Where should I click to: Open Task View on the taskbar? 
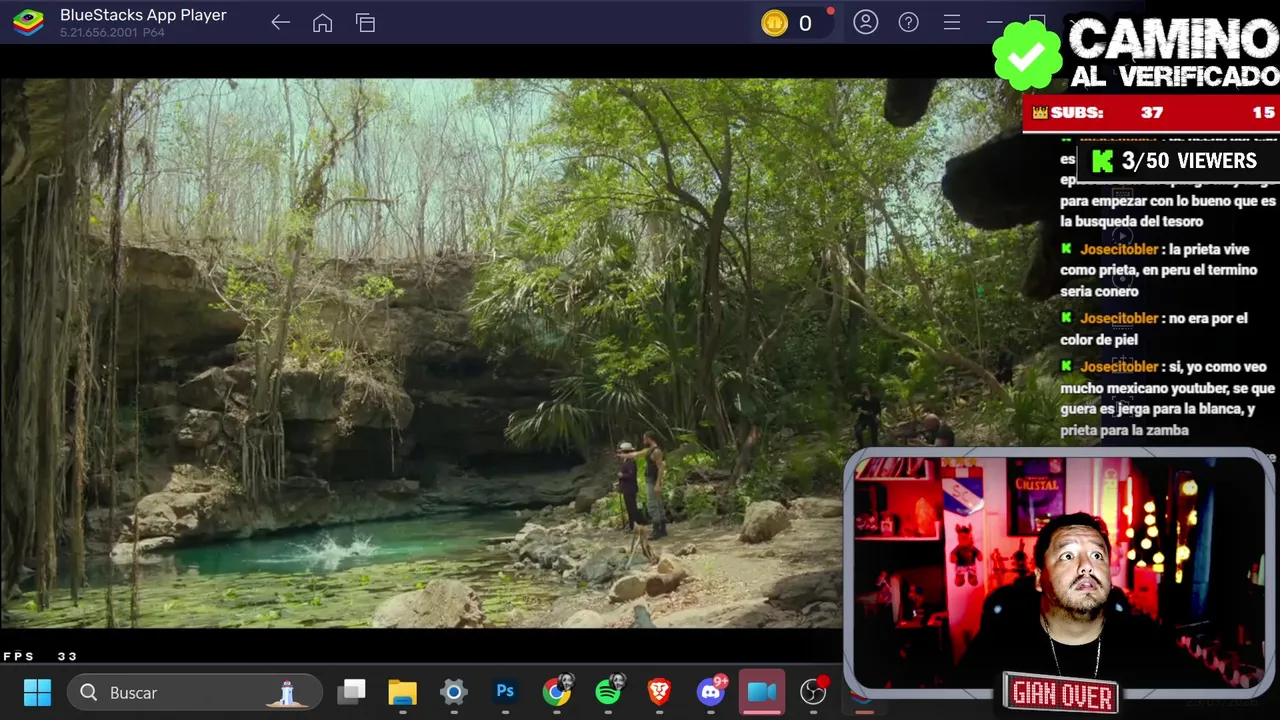coord(351,692)
